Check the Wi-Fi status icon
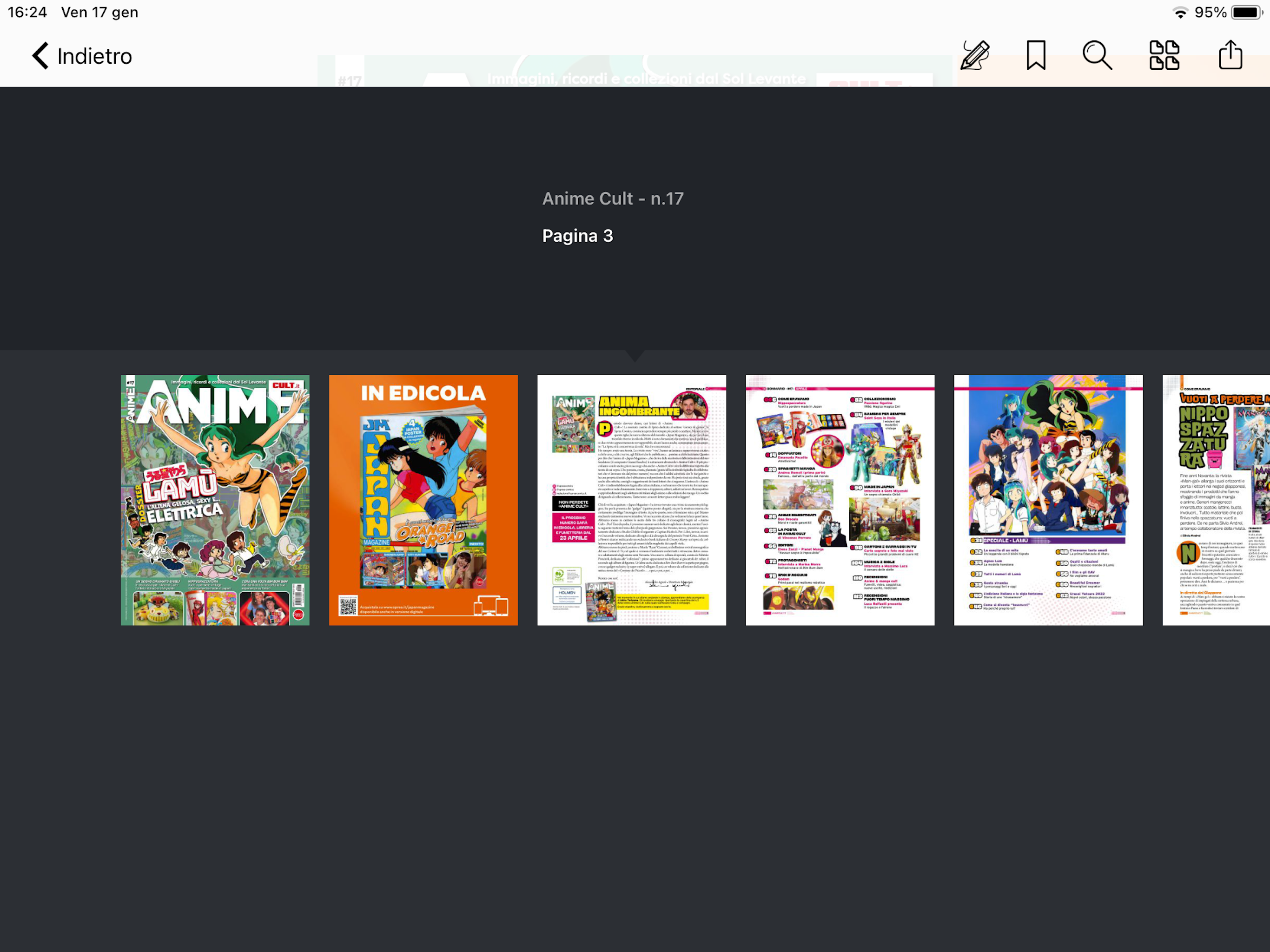Screen dimensions: 1270x952 click(1180, 13)
